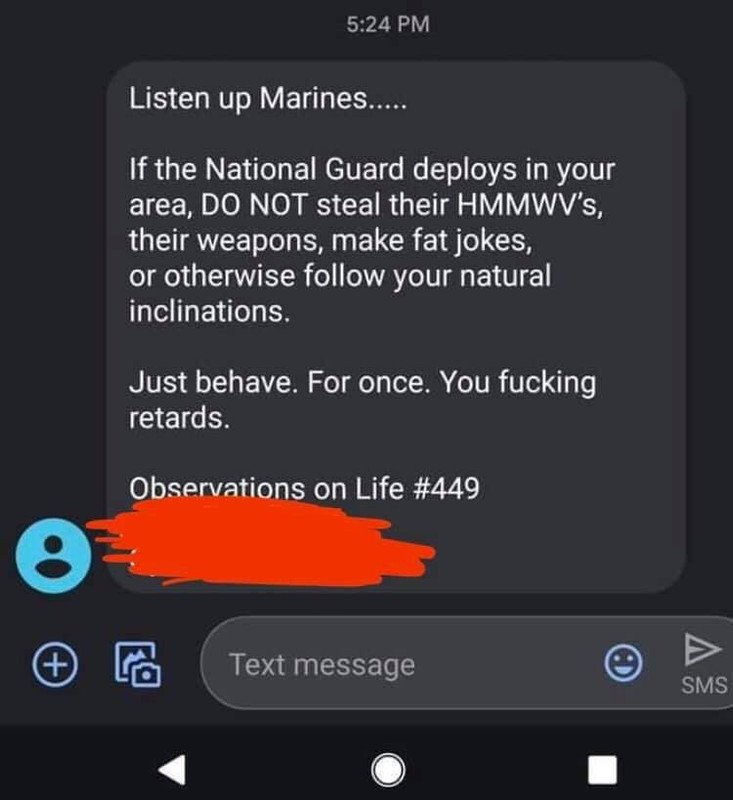The width and height of the screenshot is (733, 800).
Task: Select the received message bubble
Action: (x=396, y=327)
